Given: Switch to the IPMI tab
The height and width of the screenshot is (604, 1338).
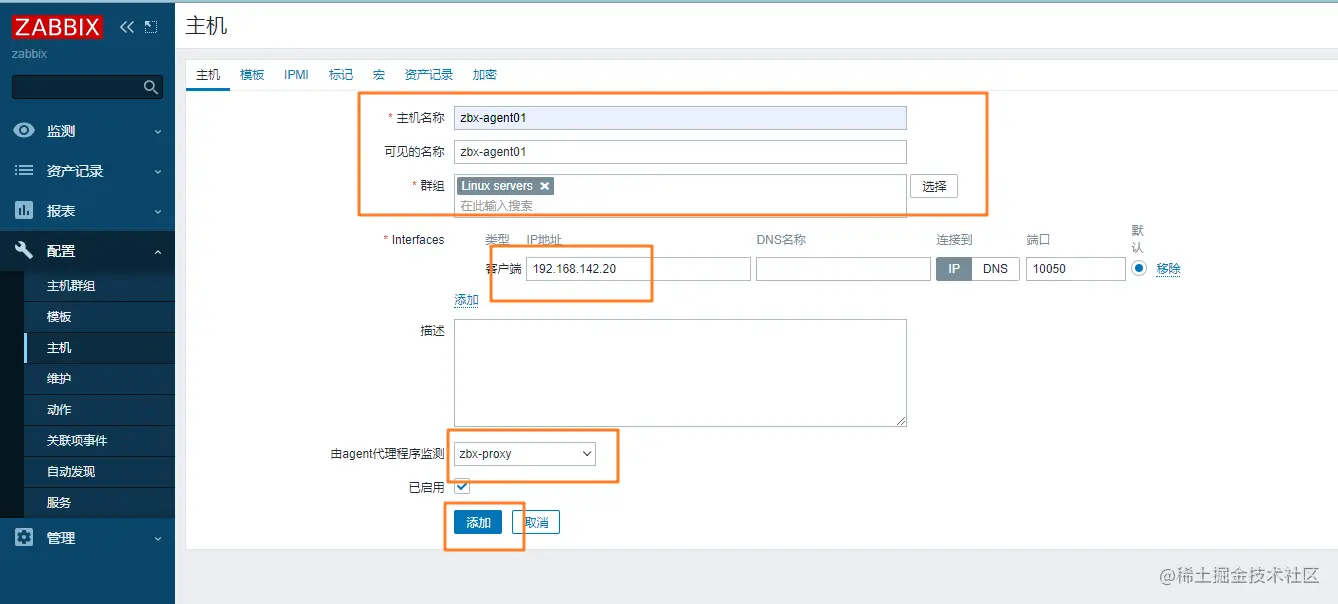Looking at the screenshot, I should 296,75.
